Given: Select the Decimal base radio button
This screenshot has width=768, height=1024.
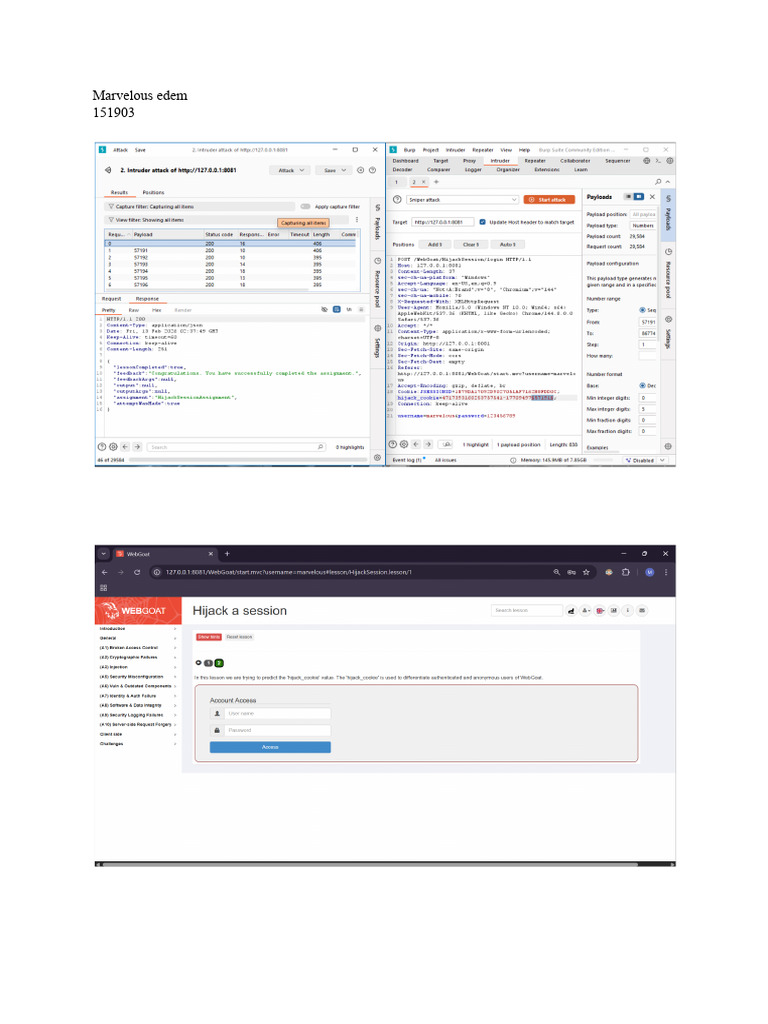Looking at the screenshot, I should point(642,385).
